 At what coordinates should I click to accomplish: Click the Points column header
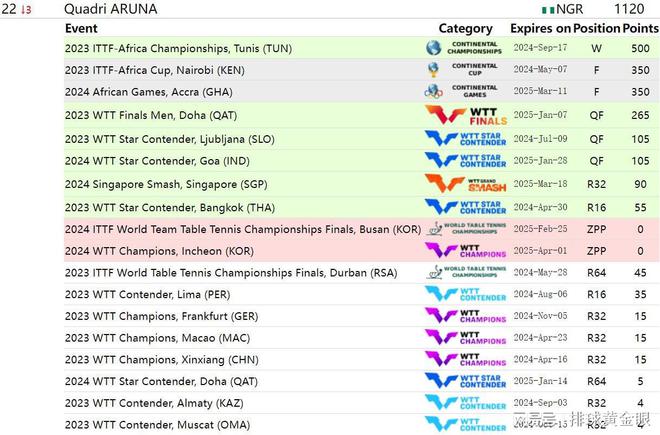640,28
